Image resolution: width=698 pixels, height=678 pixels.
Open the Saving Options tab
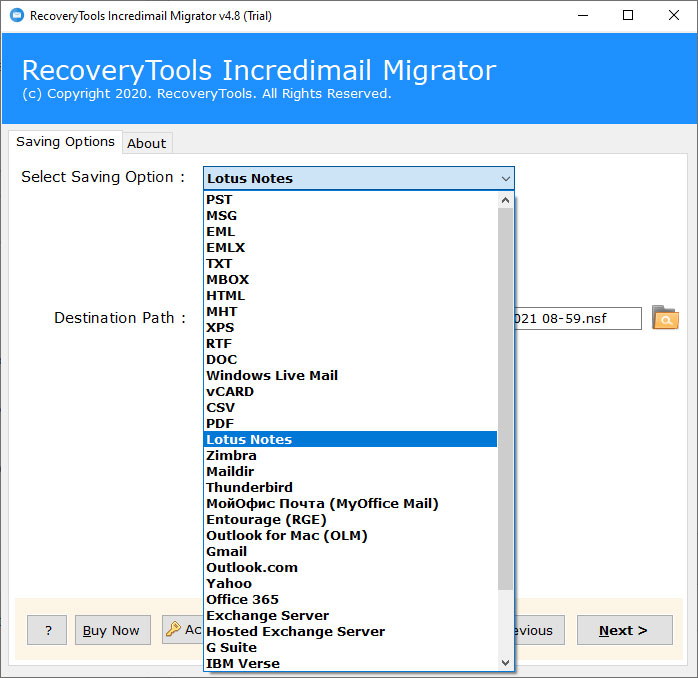pyautogui.click(x=65, y=142)
